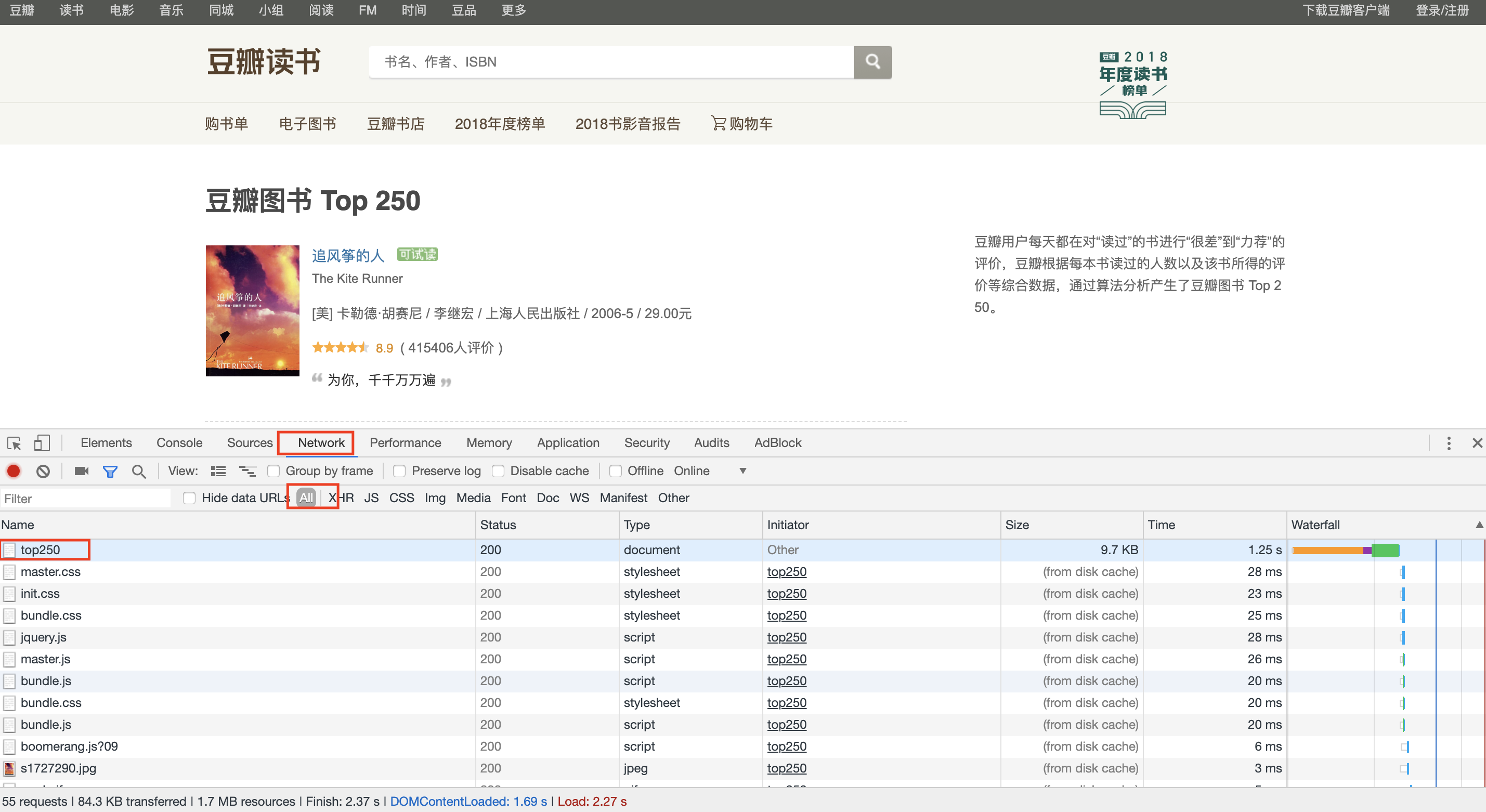Filter requests by Font type
Image resolution: width=1486 pixels, height=812 pixels.
513,497
